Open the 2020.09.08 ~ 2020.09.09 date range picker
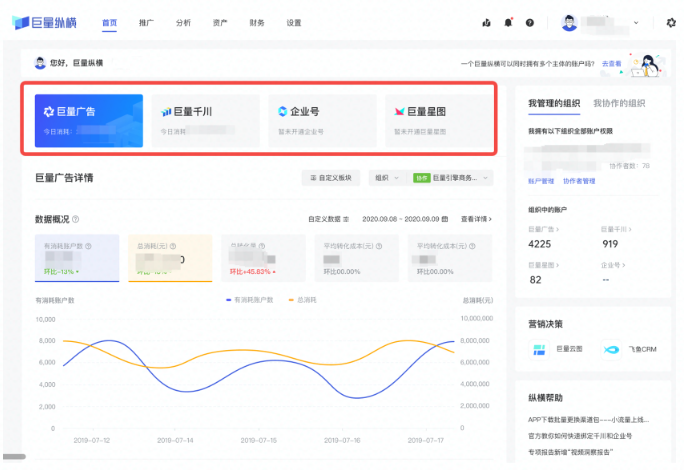 pos(405,219)
